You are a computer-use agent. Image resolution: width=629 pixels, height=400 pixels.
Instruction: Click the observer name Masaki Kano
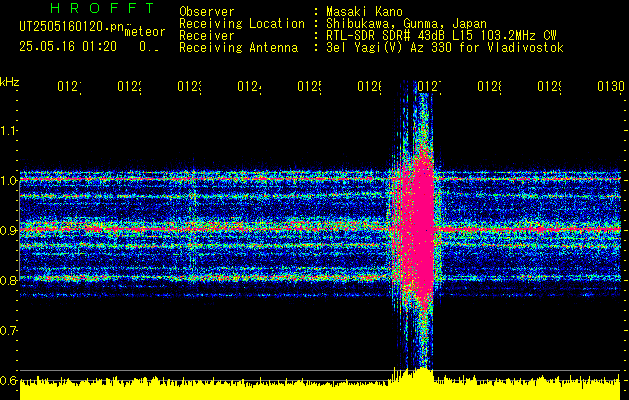pos(364,12)
